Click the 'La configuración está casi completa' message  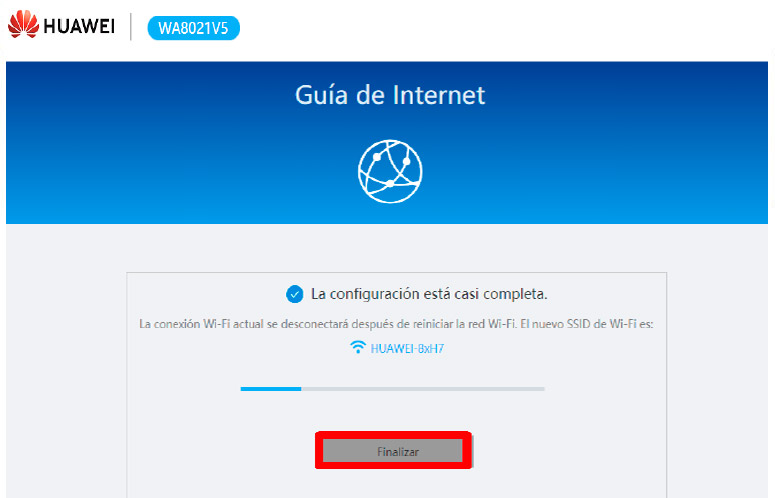(x=429, y=294)
